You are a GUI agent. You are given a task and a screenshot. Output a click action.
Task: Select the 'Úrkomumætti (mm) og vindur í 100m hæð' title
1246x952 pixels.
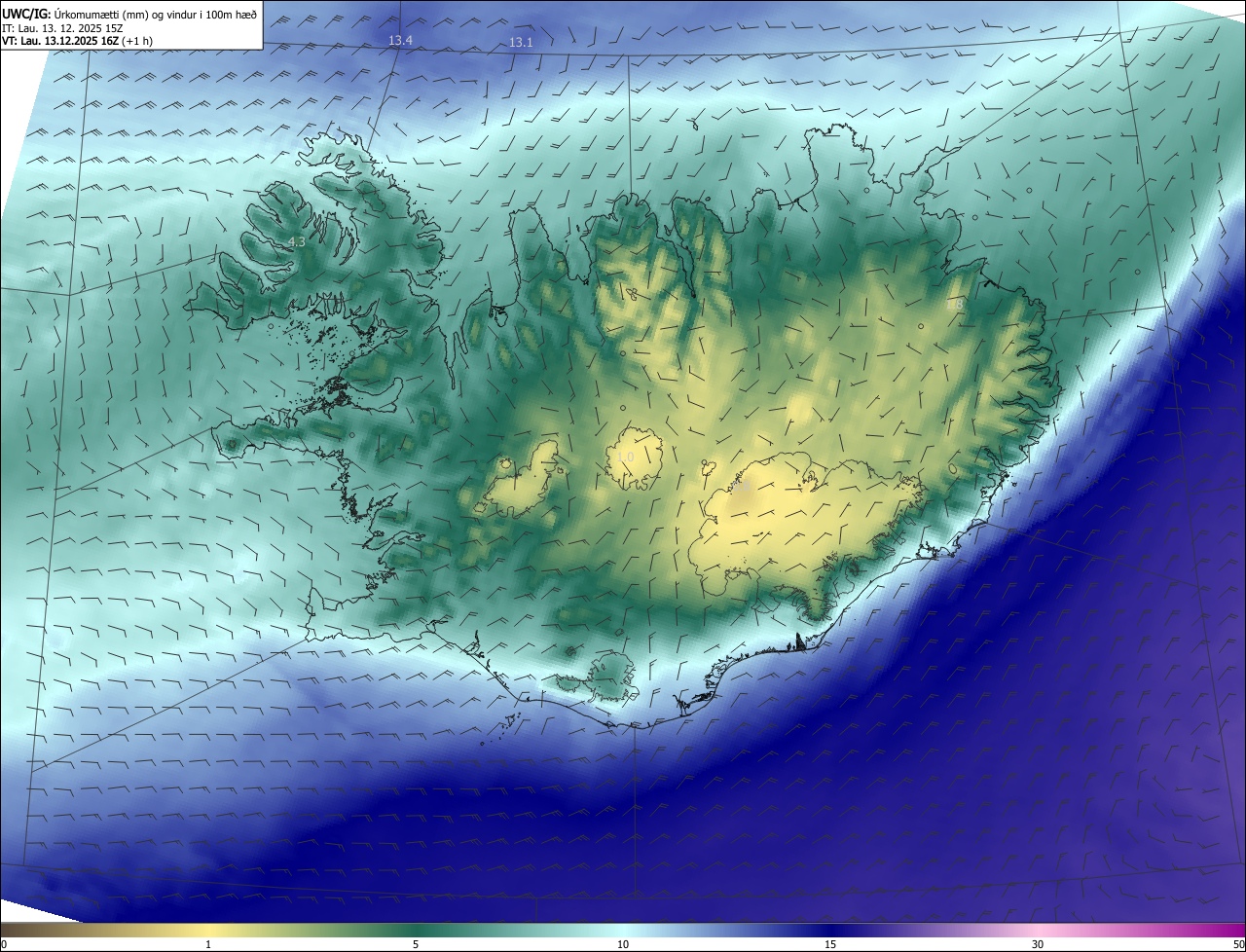pos(155,14)
